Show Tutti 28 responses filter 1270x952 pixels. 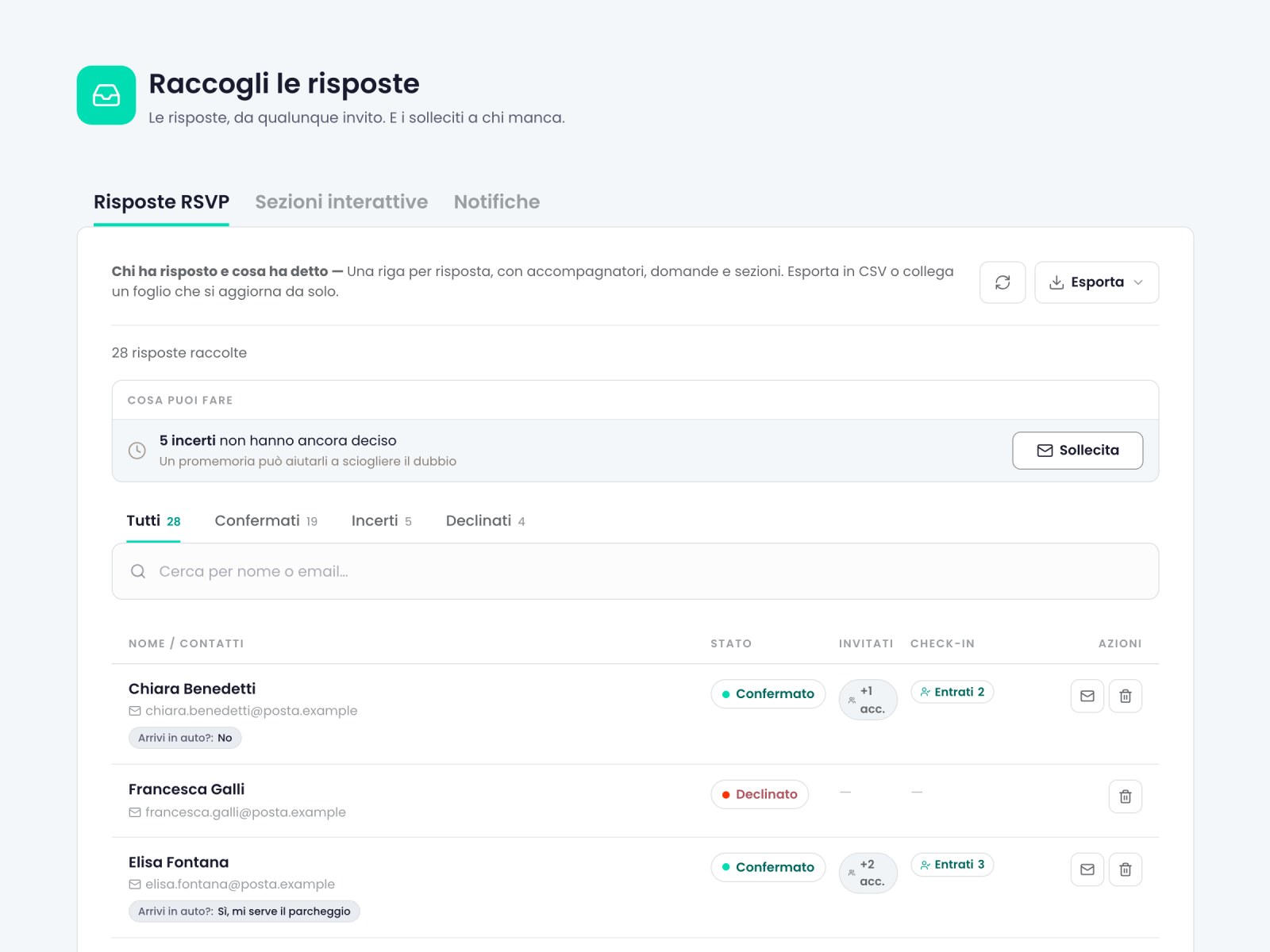153,521
